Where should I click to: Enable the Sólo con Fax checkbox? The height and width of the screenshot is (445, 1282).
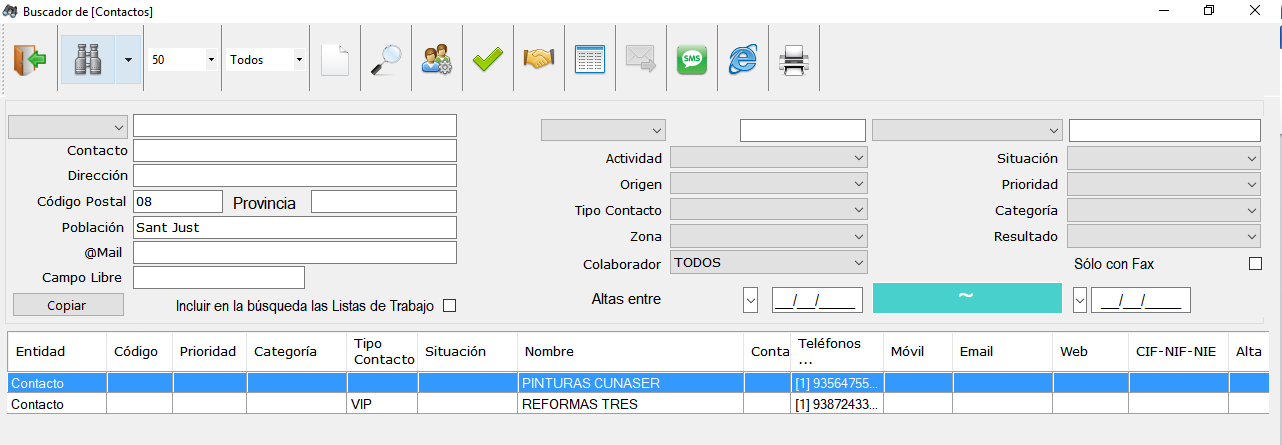(1255, 264)
